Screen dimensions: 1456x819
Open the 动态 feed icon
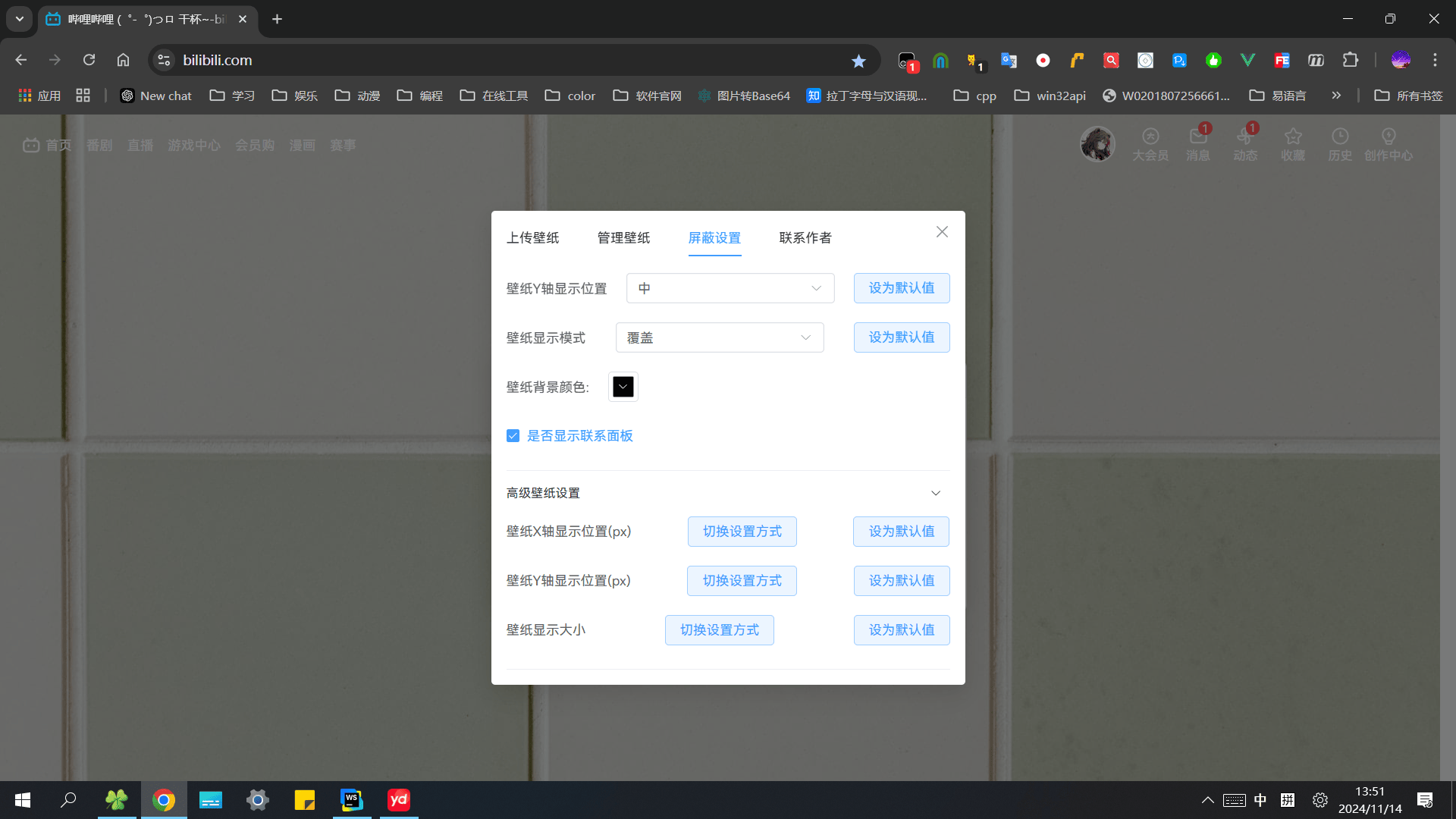pos(1245,137)
